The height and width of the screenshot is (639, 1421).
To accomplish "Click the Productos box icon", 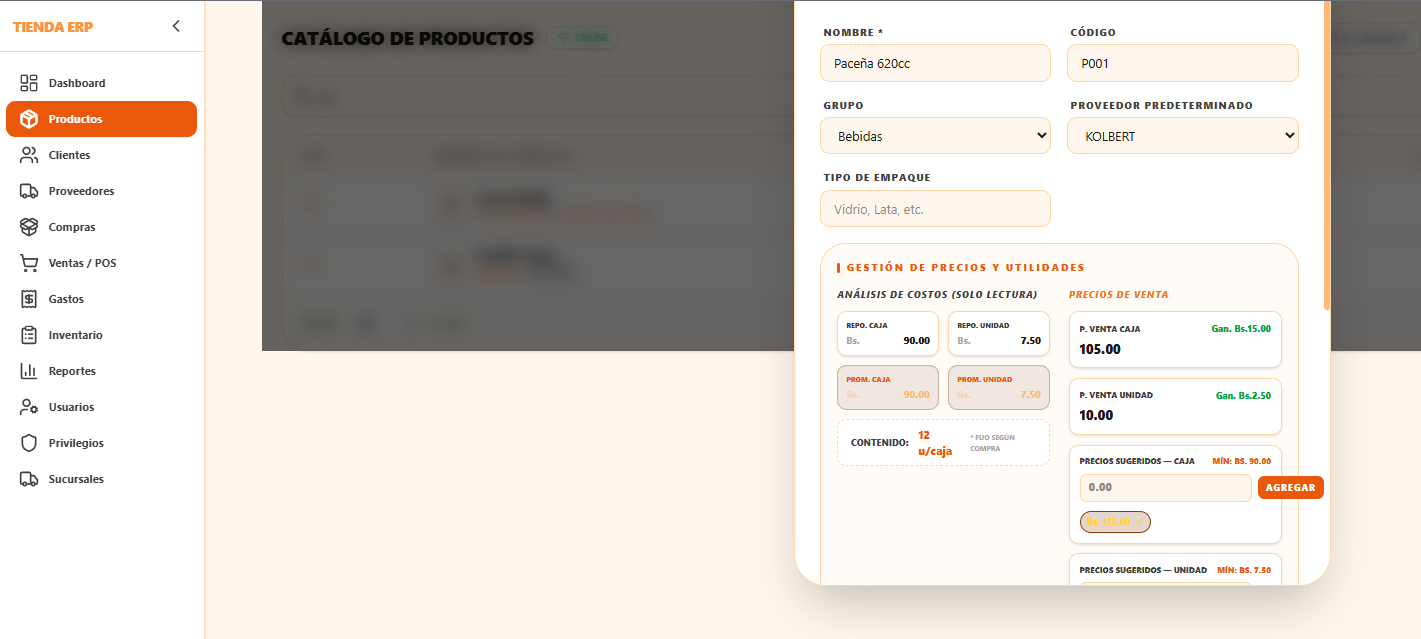I will (x=29, y=119).
